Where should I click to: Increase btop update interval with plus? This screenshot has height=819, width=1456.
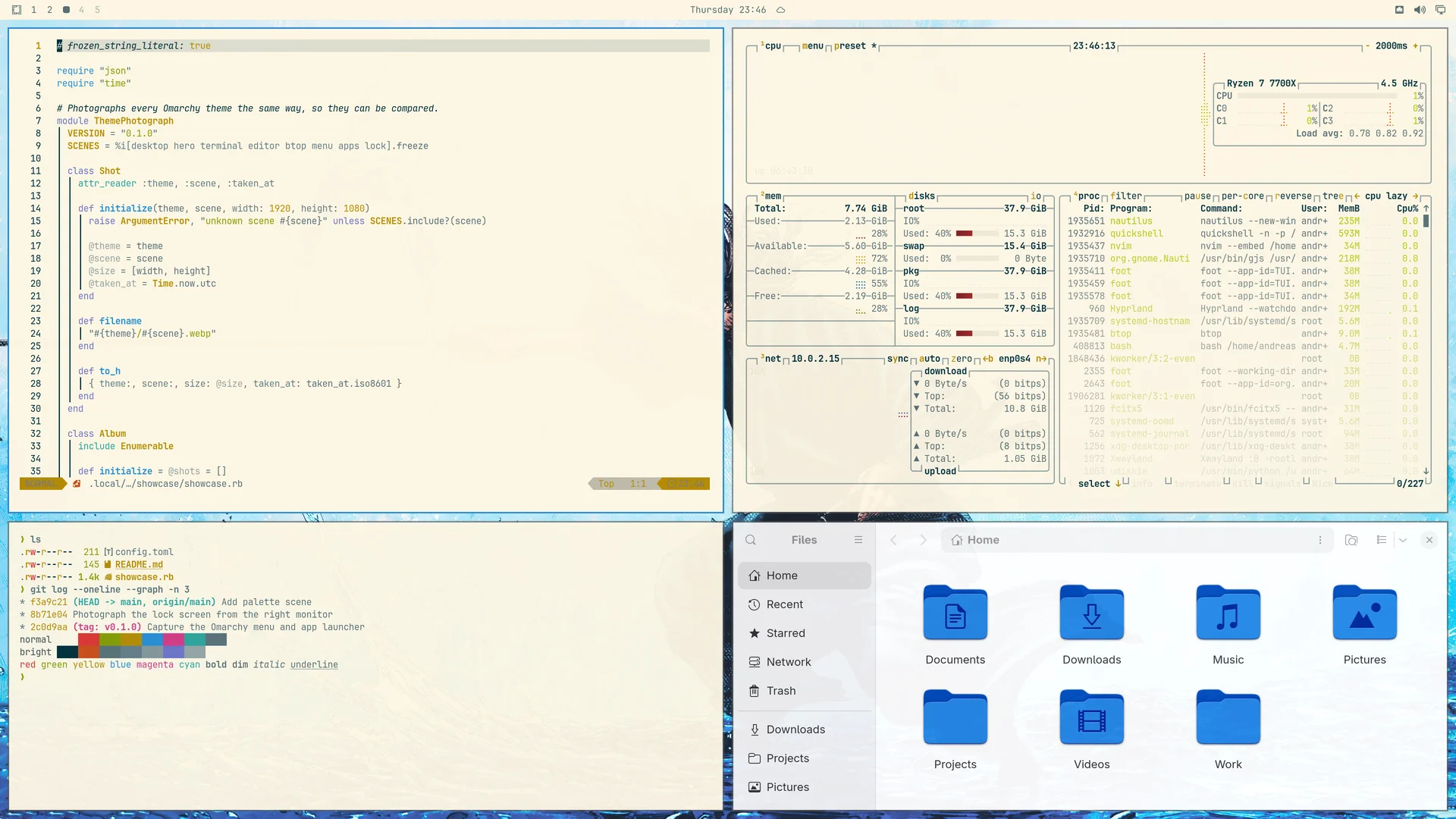(1415, 46)
